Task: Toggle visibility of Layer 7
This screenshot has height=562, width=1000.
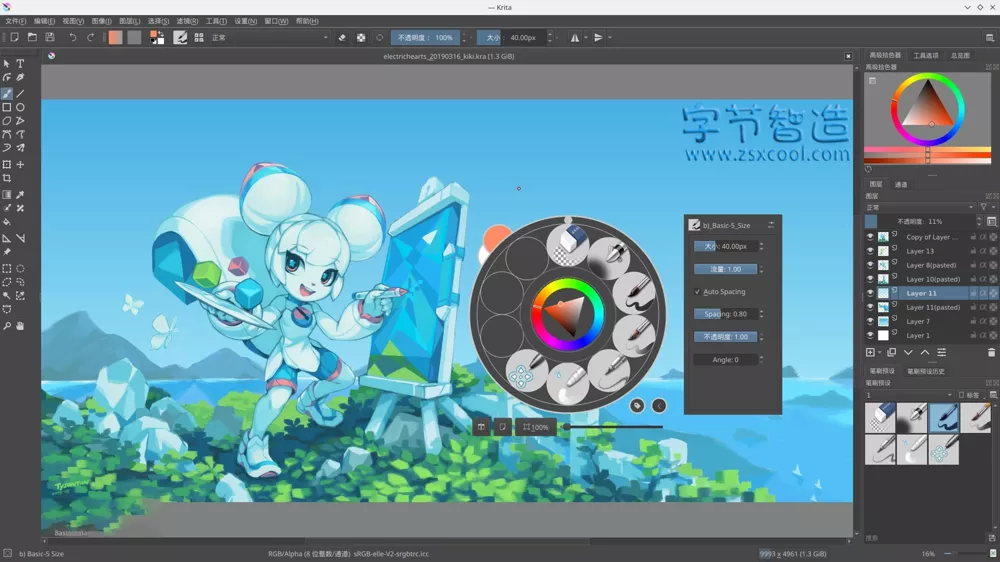Action: click(x=870, y=321)
